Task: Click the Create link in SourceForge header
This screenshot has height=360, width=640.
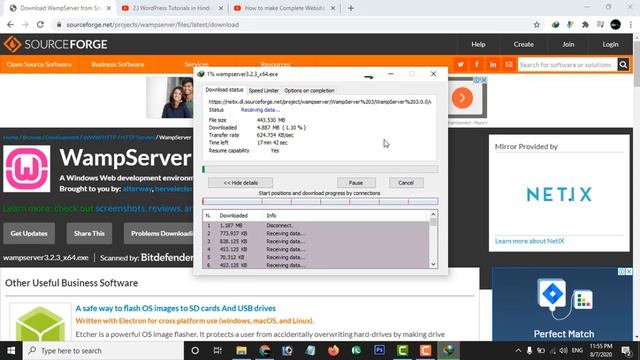Action: pos(524,44)
